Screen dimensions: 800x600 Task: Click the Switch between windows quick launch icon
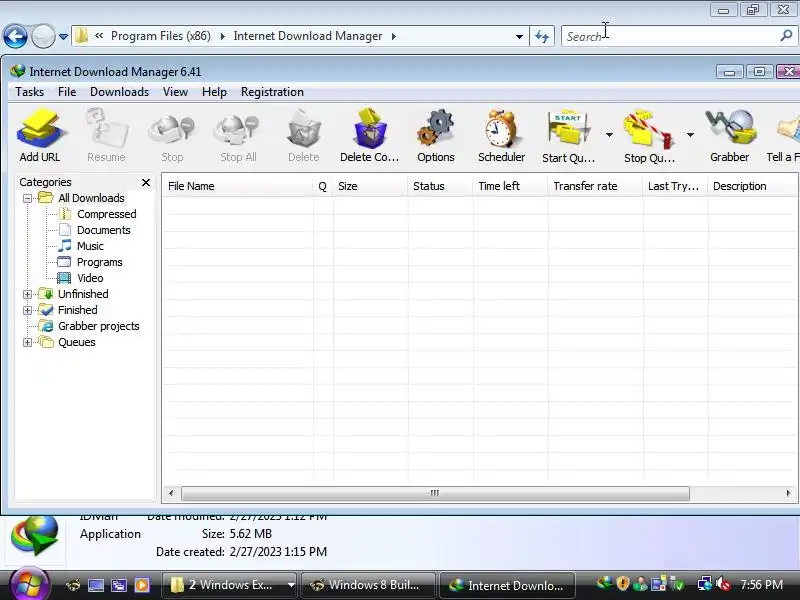[119, 585]
